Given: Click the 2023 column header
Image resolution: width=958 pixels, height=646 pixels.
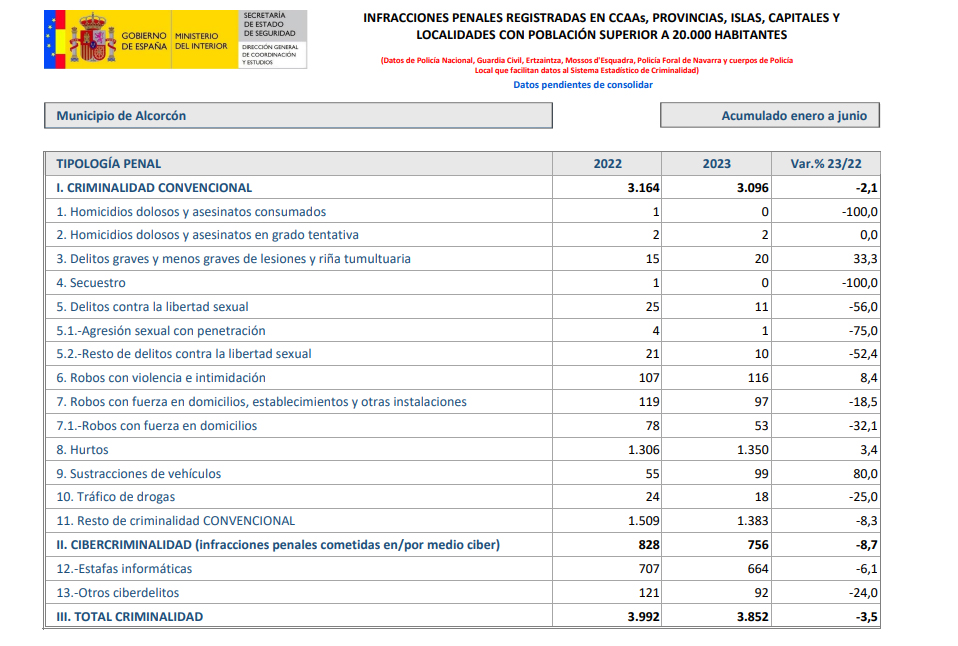Looking at the screenshot, I should tap(716, 164).
